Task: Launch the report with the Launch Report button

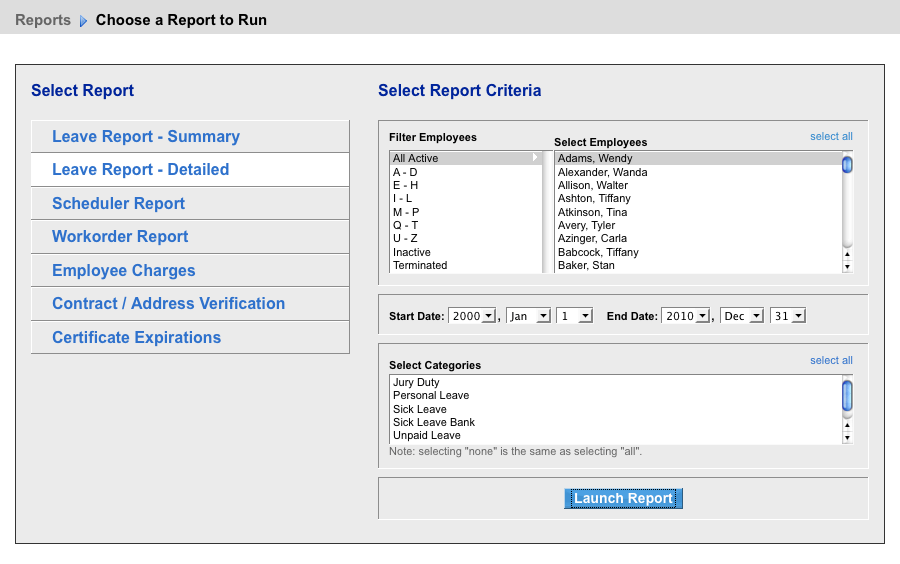Action: [623, 499]
